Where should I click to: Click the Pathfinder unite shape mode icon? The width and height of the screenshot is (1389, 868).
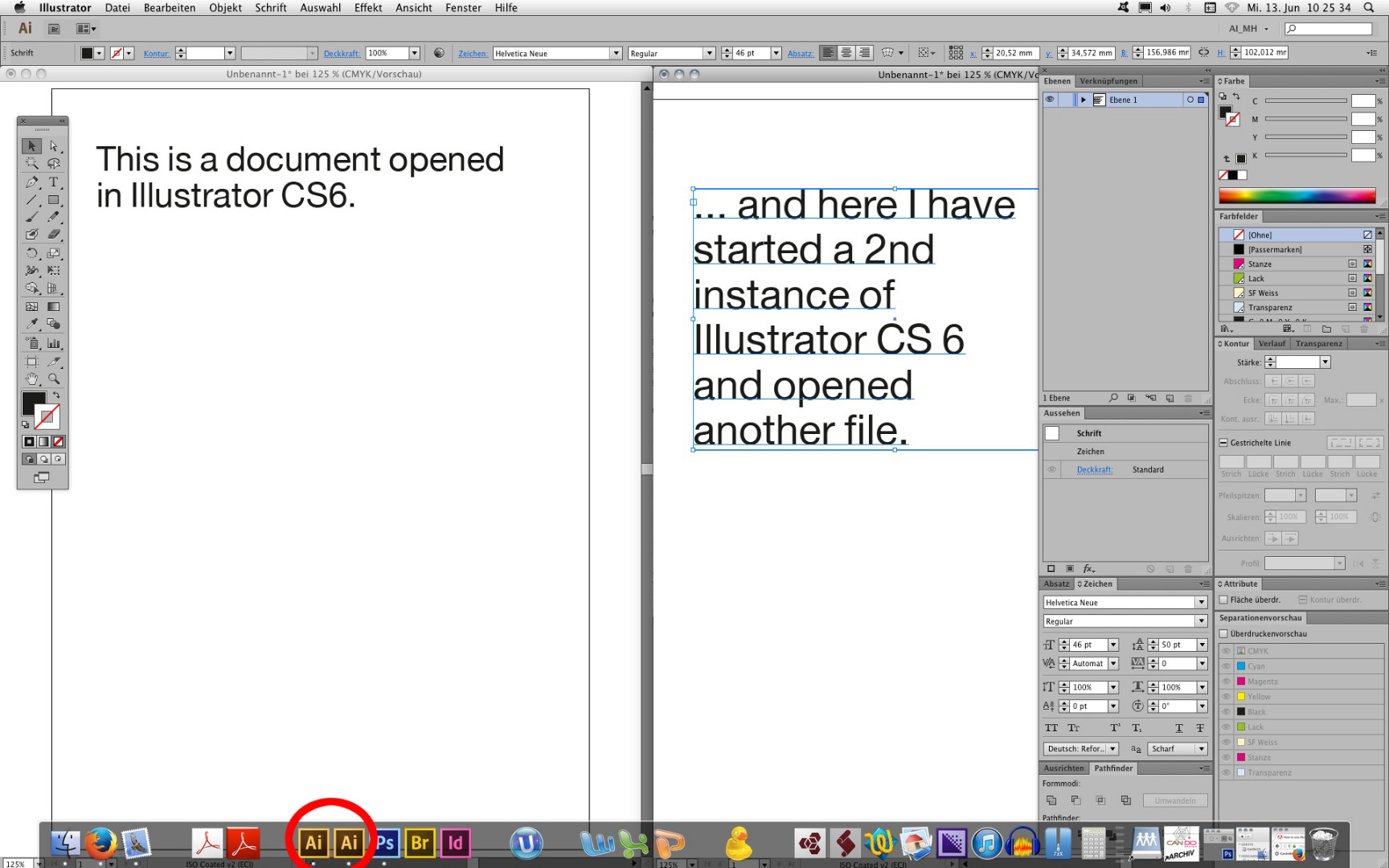pyautogui.click(x=1051, y=800)
